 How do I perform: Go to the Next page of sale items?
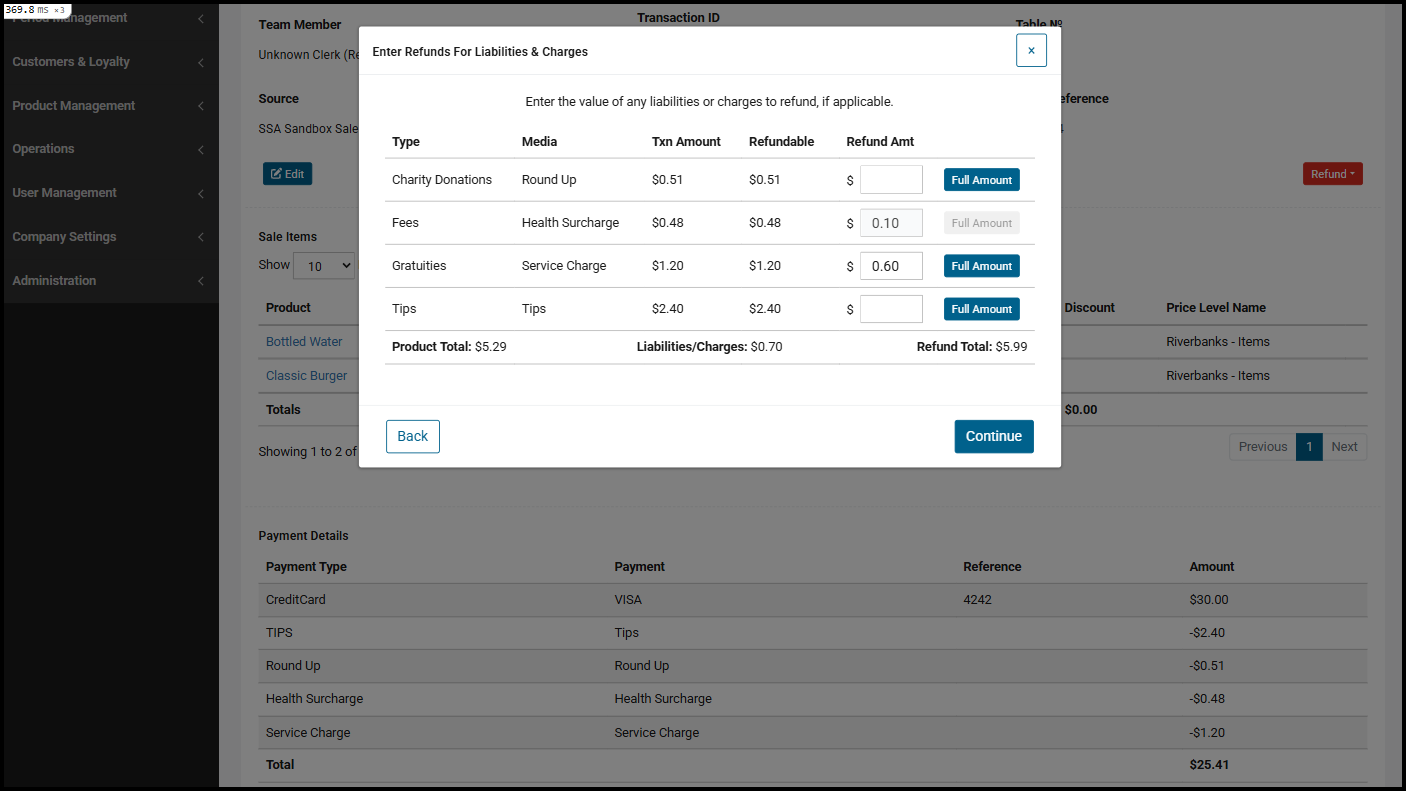(1344, 447)
